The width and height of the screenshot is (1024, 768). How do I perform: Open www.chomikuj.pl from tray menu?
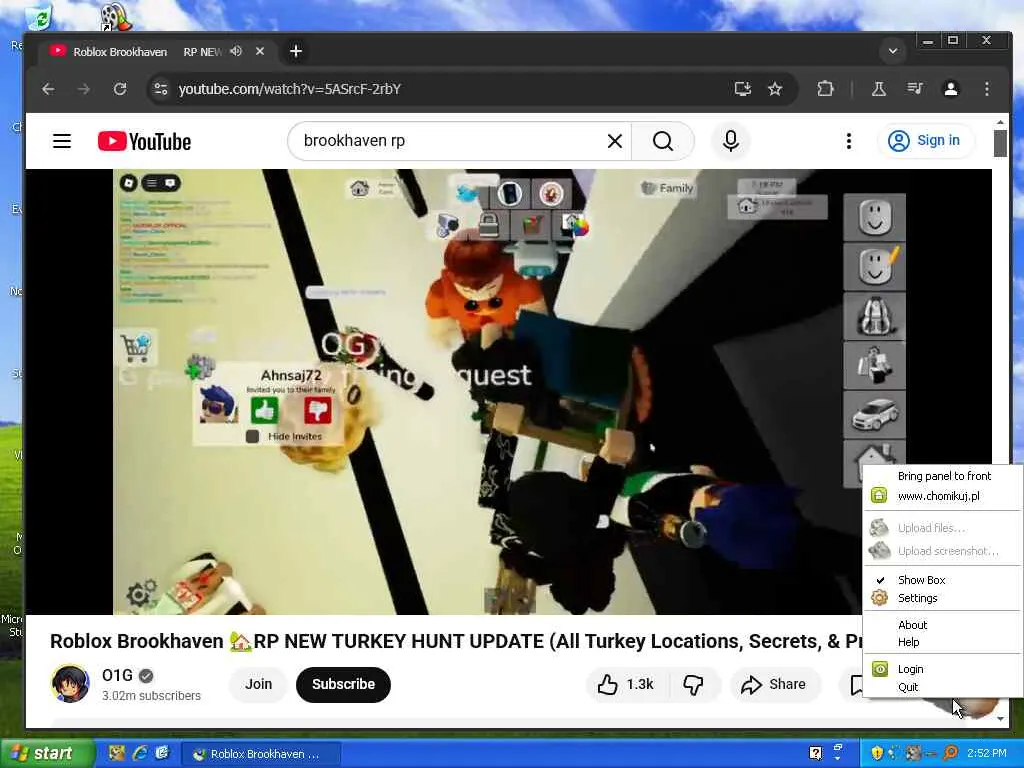pos(938,496)
